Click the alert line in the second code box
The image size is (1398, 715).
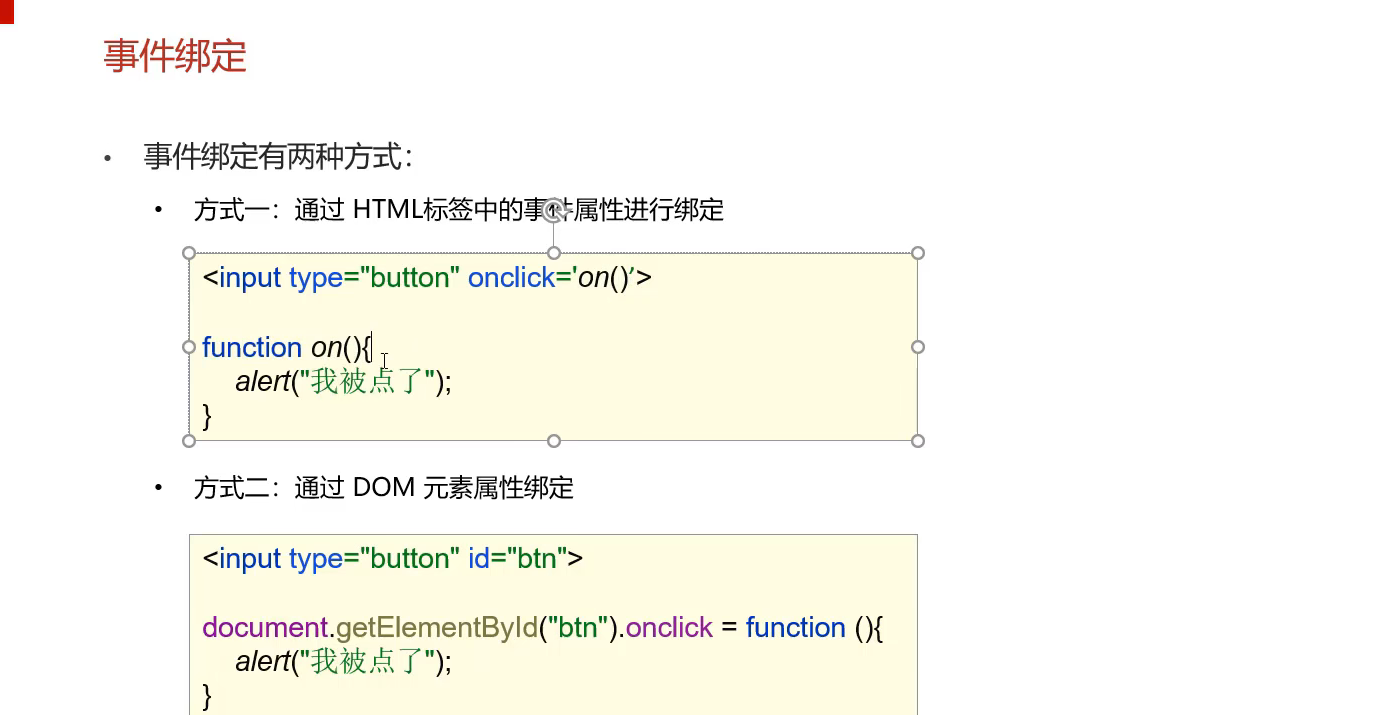click(x=343, y=662)
